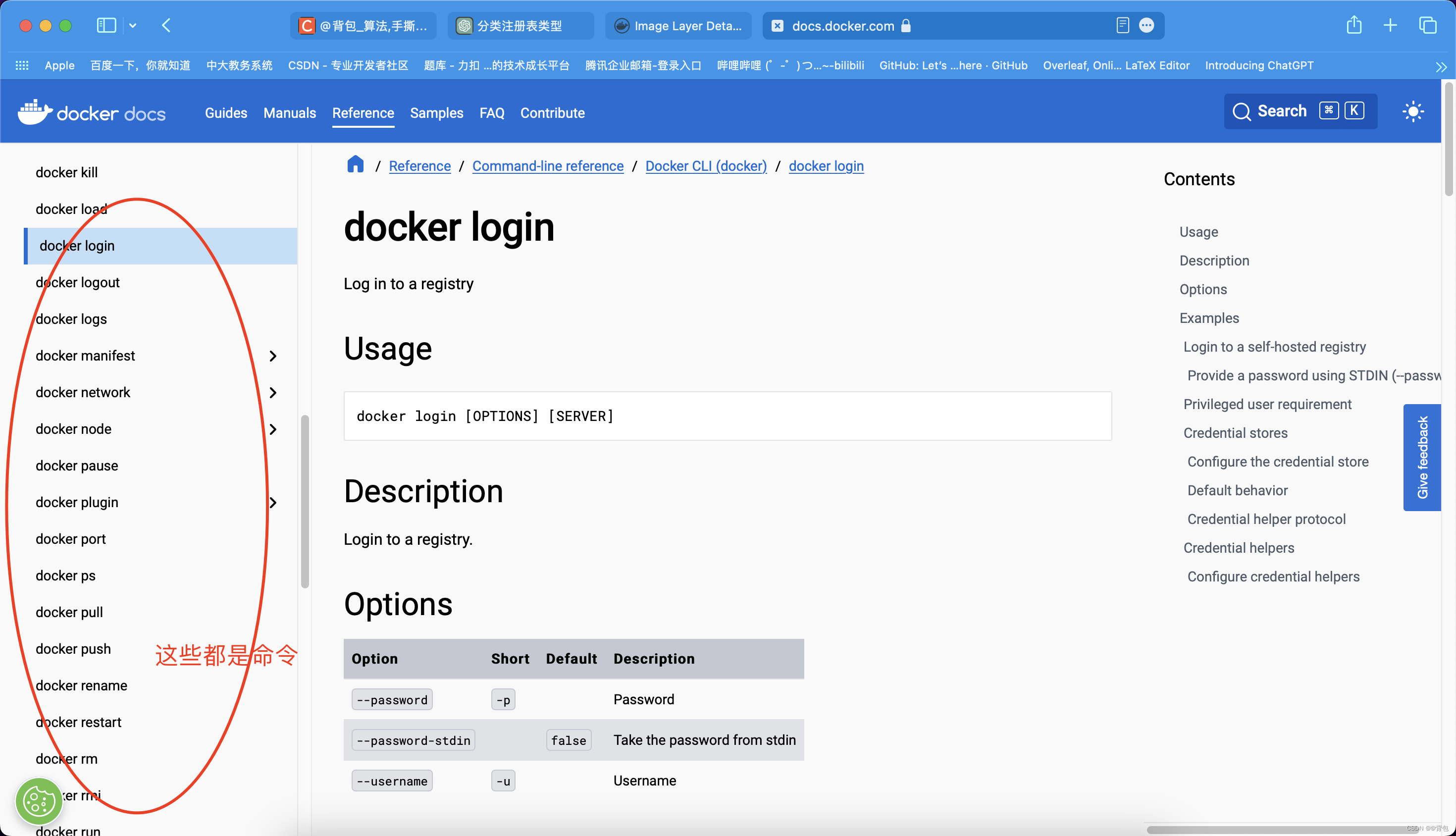Screen dimensions: 1456x836
Task: Click the home breadcrumb icon
Action: pos(356,164)
